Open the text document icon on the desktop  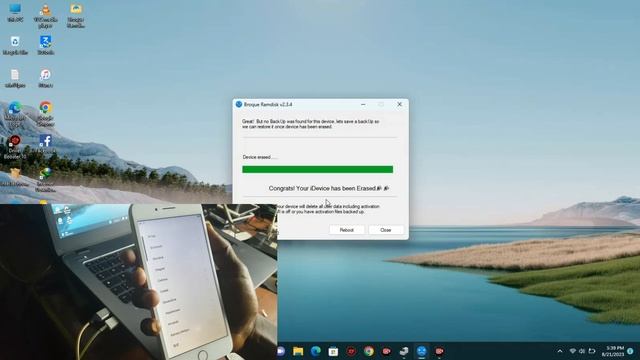pyautogui.click(x=15, y=78)
